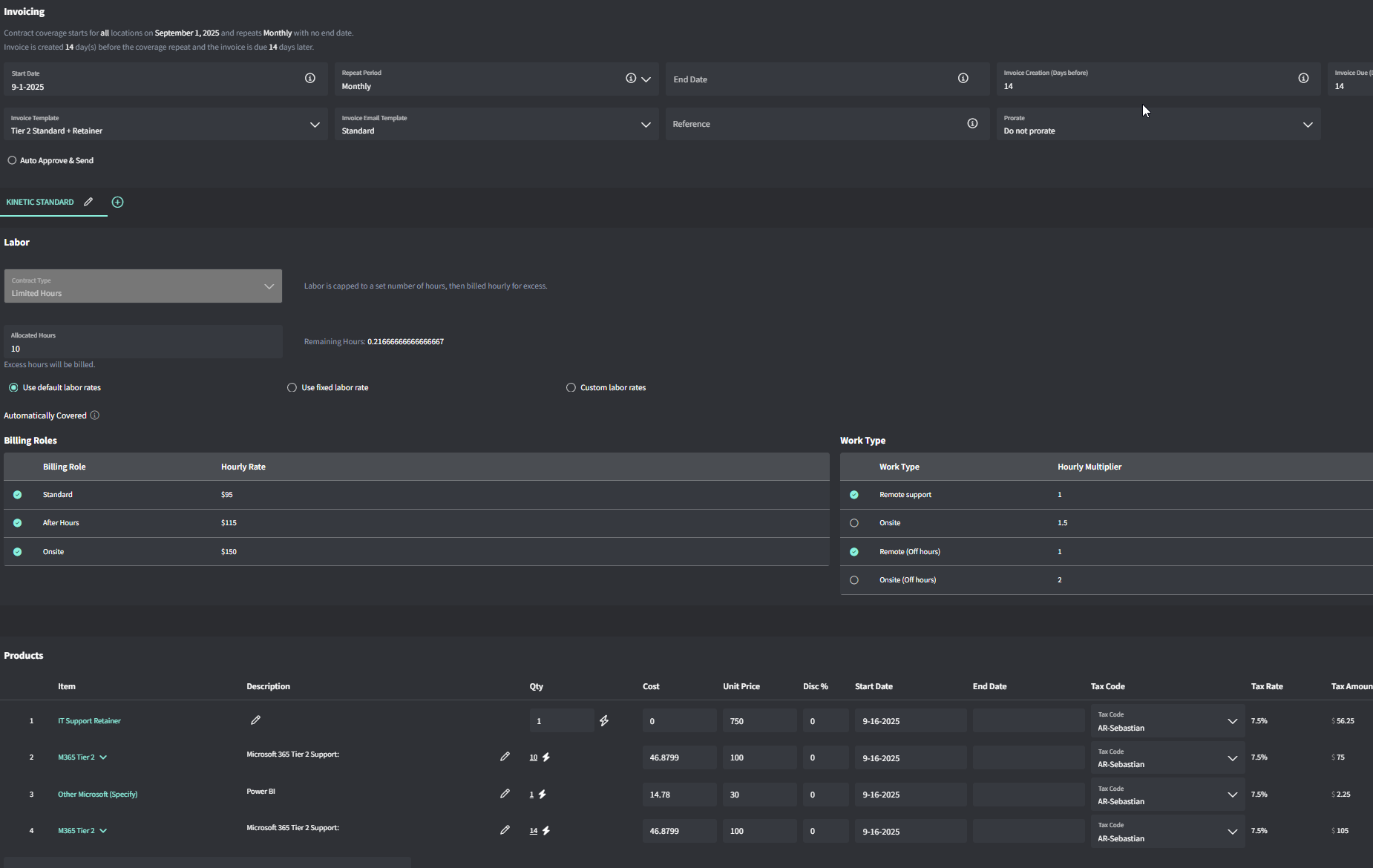Open the Invoice Template dropdown

(166, 124)
